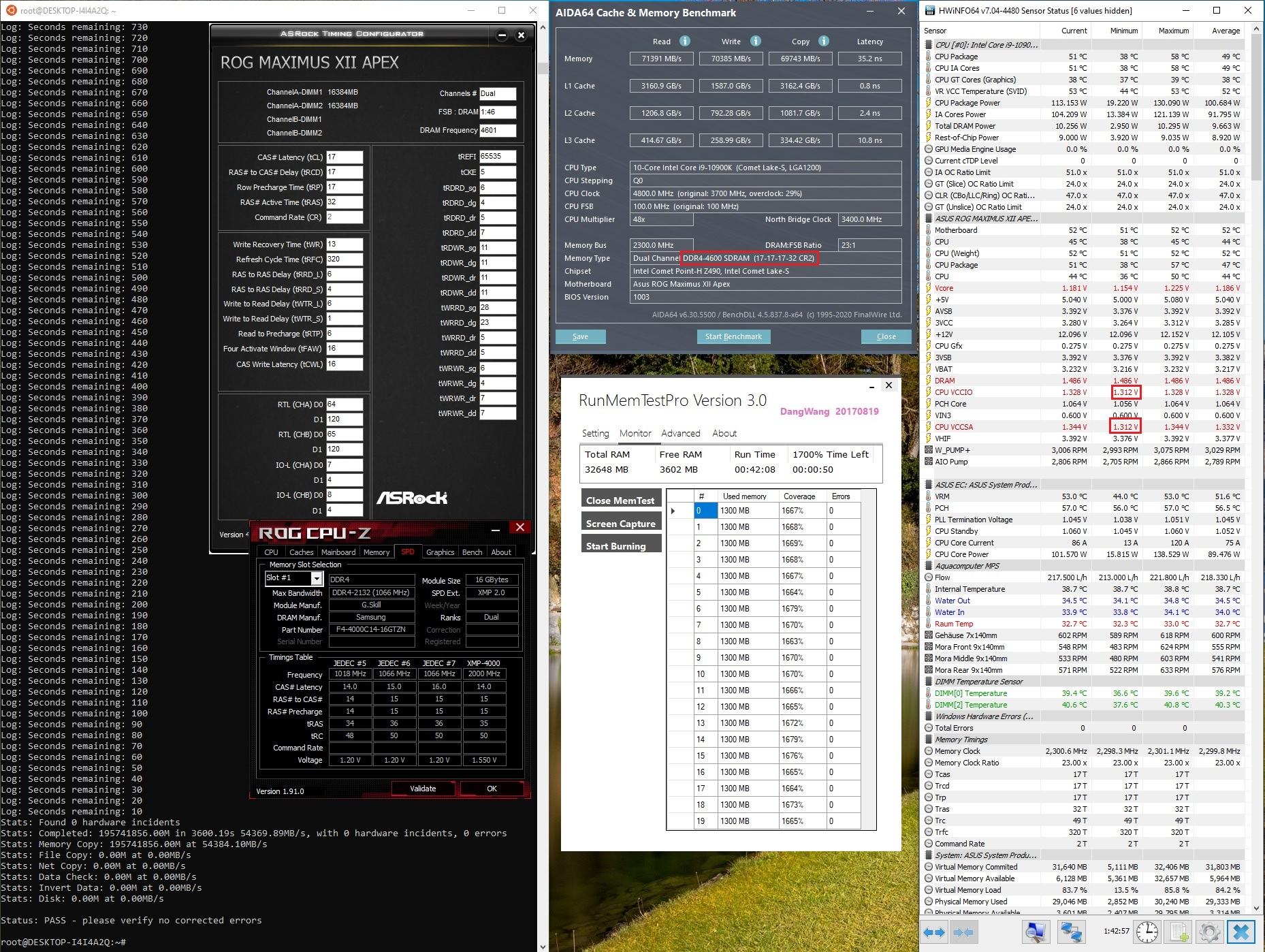Click the tREFI value input field

[x=498, y=156]
